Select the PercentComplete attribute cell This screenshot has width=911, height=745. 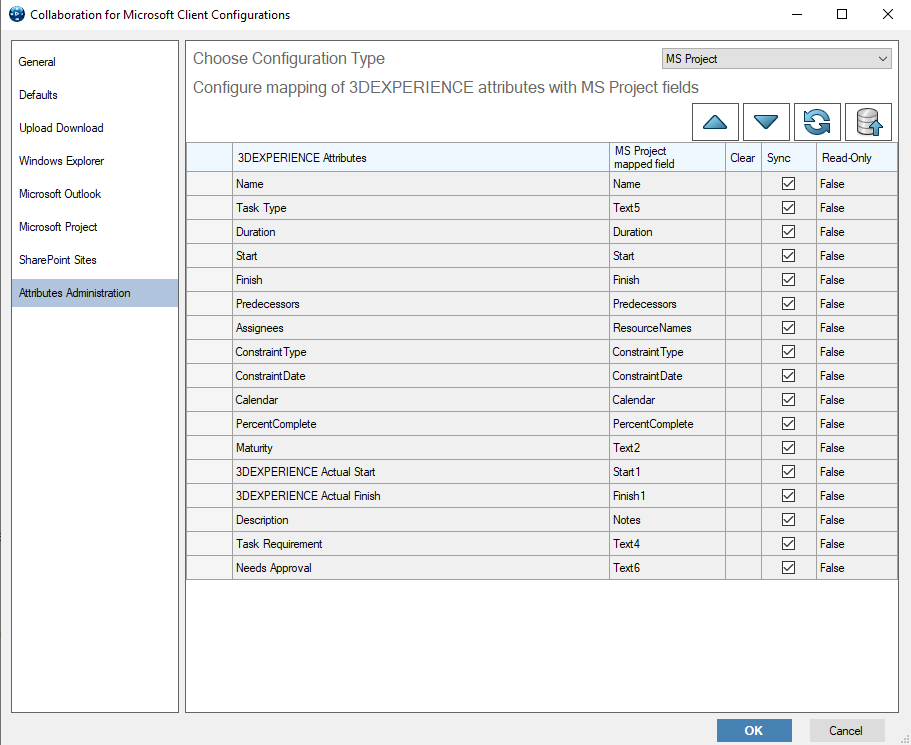pyautogui.click(x=421, y=424)
